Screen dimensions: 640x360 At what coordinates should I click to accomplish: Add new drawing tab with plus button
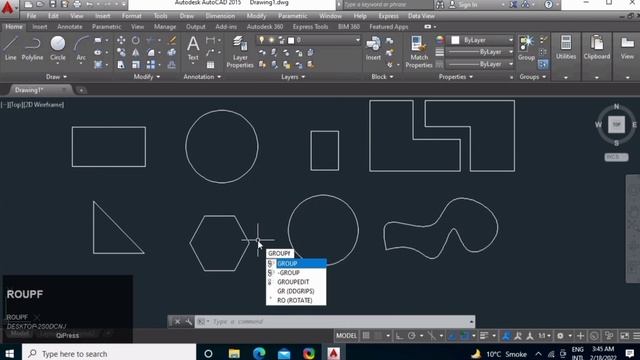click(x=81, y=90)
